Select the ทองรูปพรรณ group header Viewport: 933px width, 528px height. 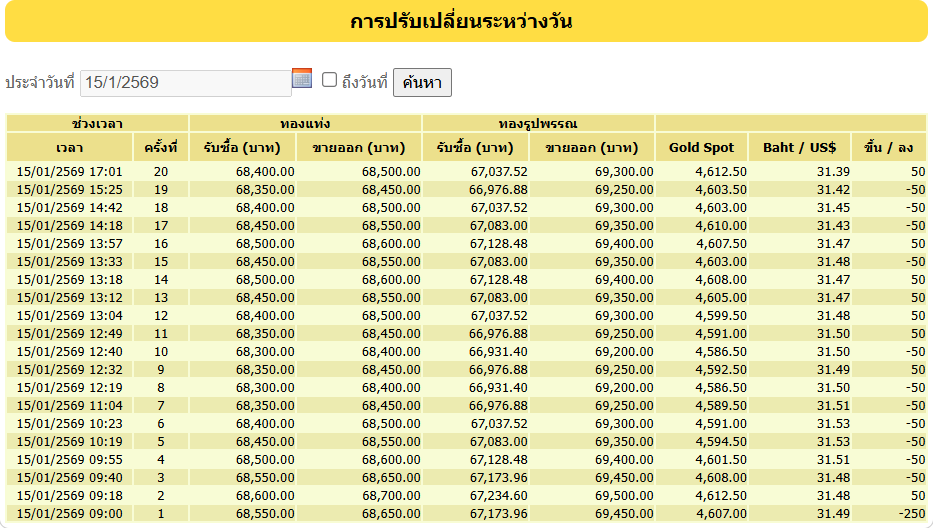pyautogui.click(x=538, y=123)
